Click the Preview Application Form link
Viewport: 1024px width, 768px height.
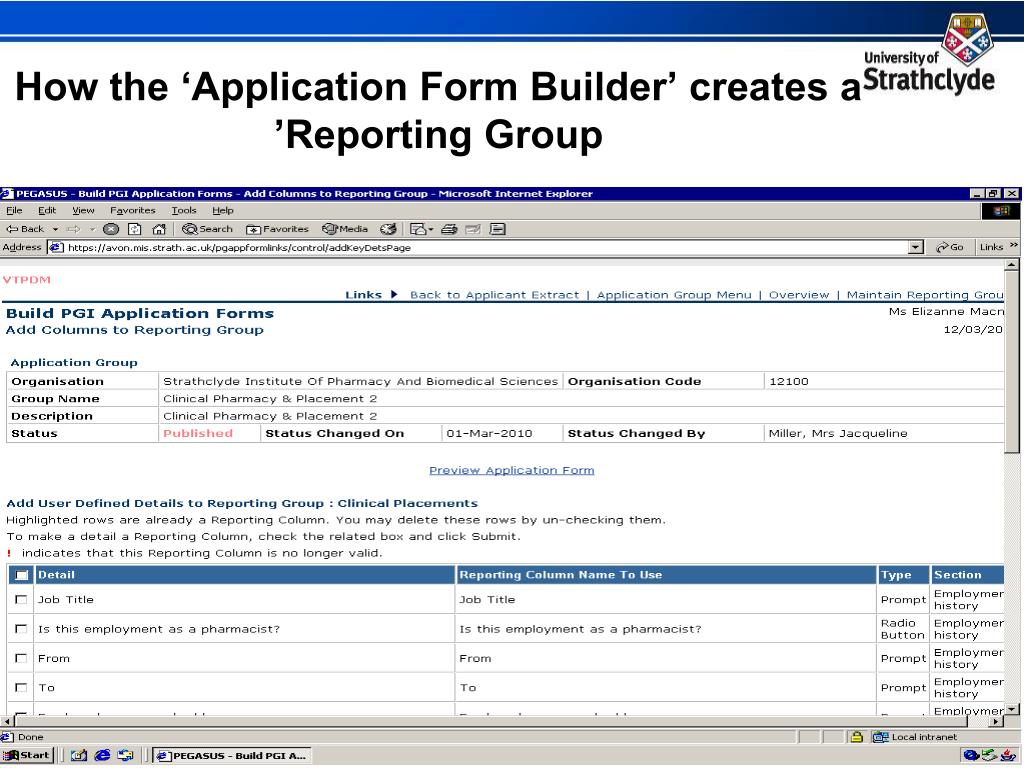pos(511,470)
